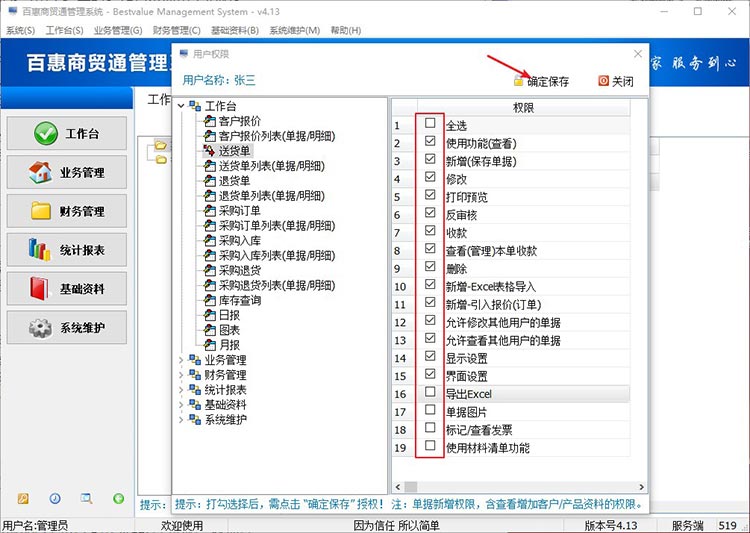This screenshot has width=750, height=533.
Task: Click the icon beside 图表 tree node
Action: pyautogui.click(x=210, y=330)
